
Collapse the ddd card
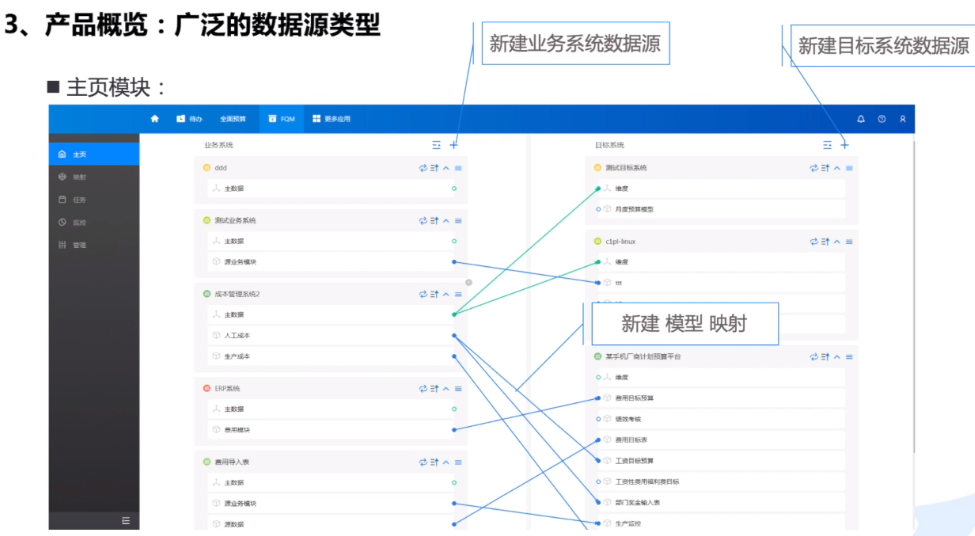(x=446, y=168)
